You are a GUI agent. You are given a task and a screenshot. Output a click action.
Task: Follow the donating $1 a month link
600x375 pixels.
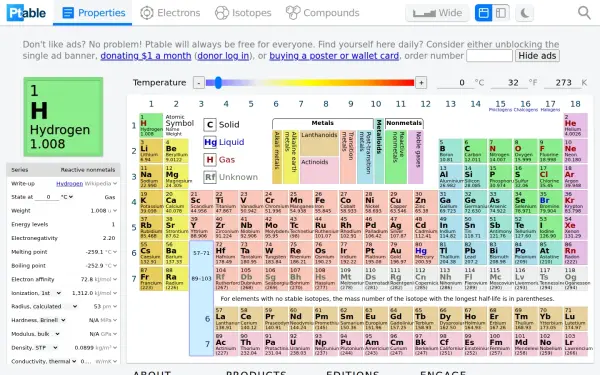(x=146, y=56)
